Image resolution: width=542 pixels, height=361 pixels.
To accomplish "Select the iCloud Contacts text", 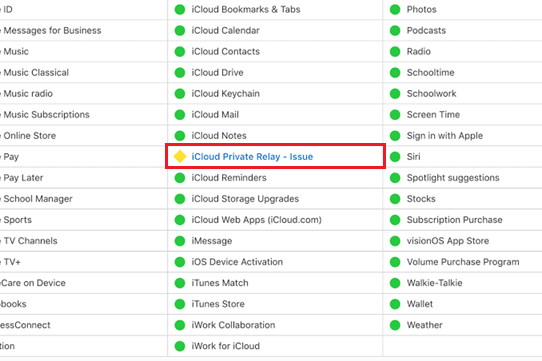I will pos(226,52).
